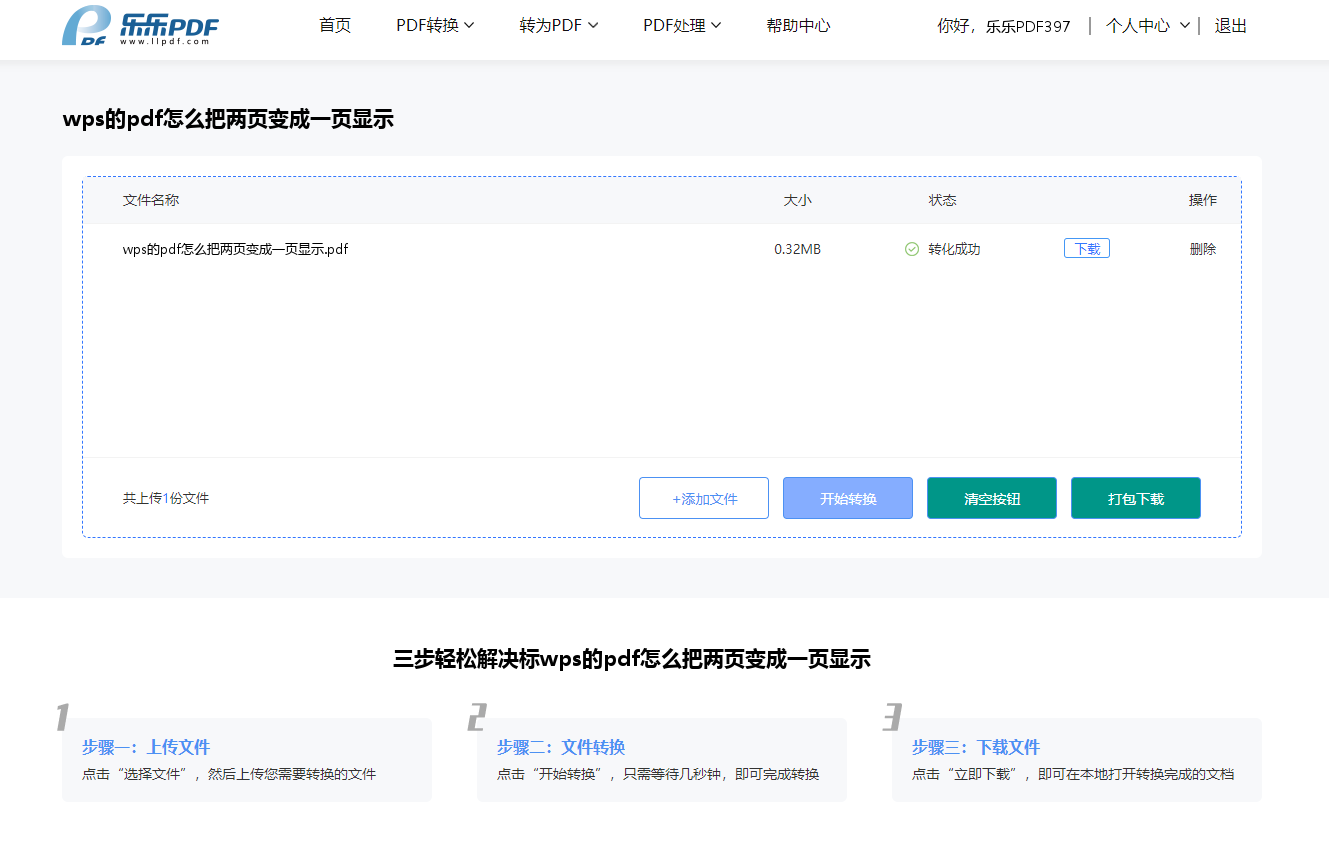Expand the PDF处理 dropdown menu
Screen dimensions: 1329x845
tap(682, 26)
